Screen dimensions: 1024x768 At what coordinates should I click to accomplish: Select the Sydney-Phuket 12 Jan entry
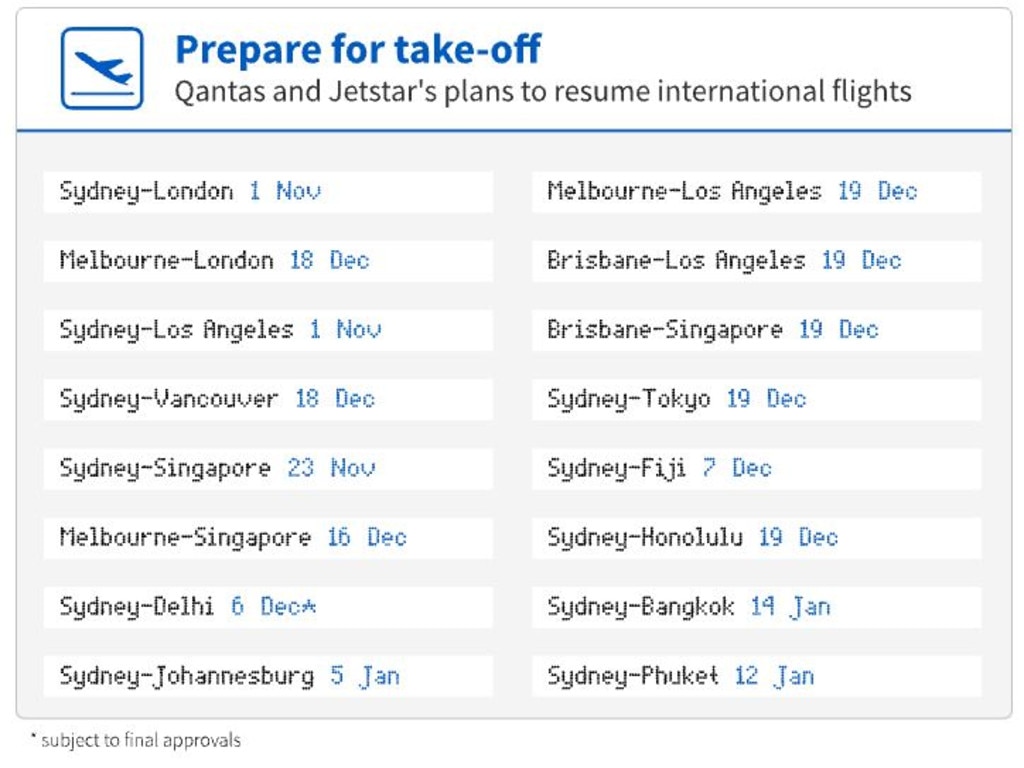point(756,677)
